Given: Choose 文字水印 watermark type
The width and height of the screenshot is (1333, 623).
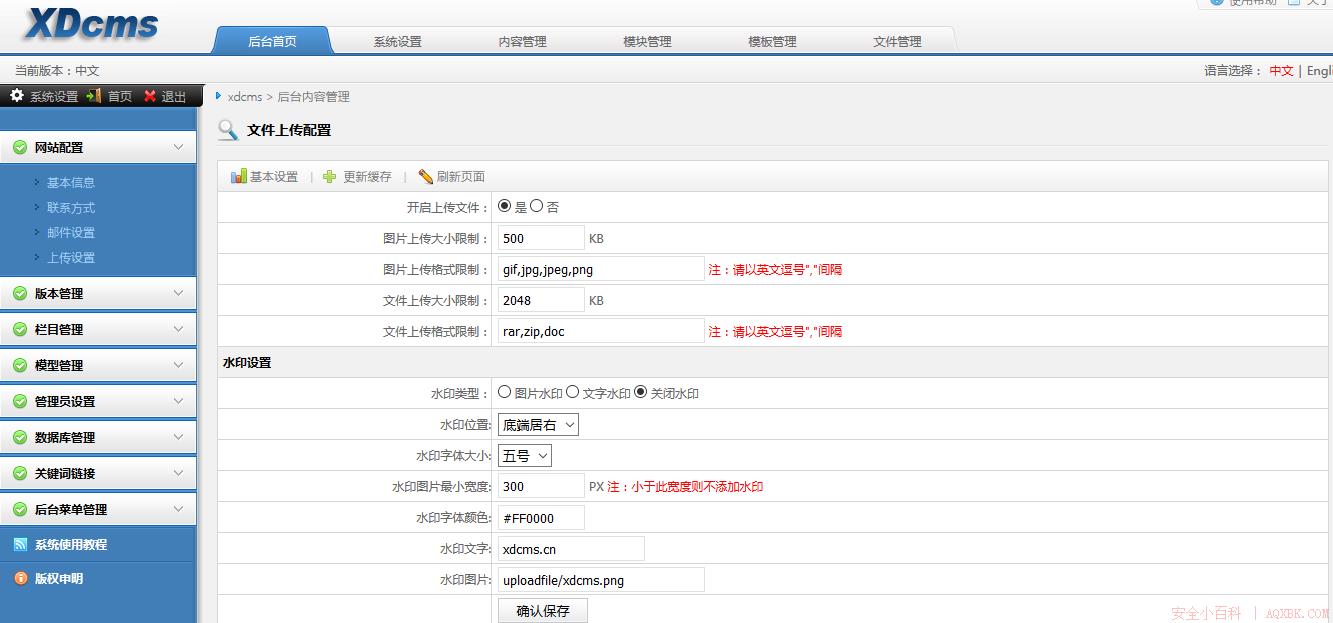Looking at the screenshot, I should (x=572, y=392).
